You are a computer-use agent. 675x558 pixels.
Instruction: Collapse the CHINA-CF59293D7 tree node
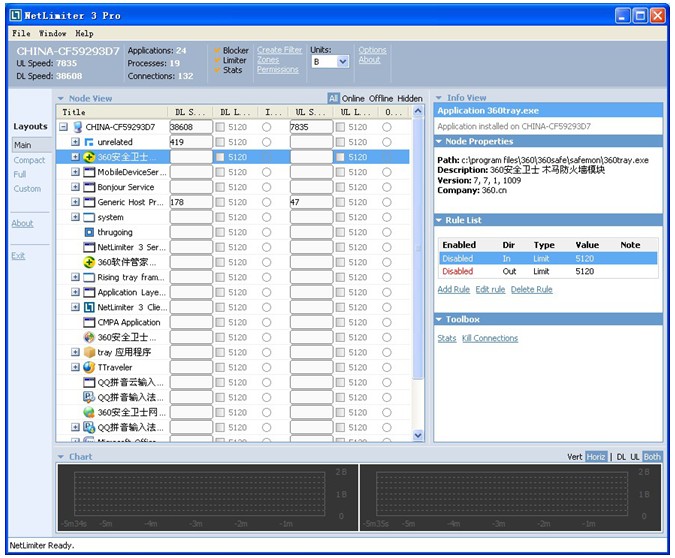click(x=64, y=127)
